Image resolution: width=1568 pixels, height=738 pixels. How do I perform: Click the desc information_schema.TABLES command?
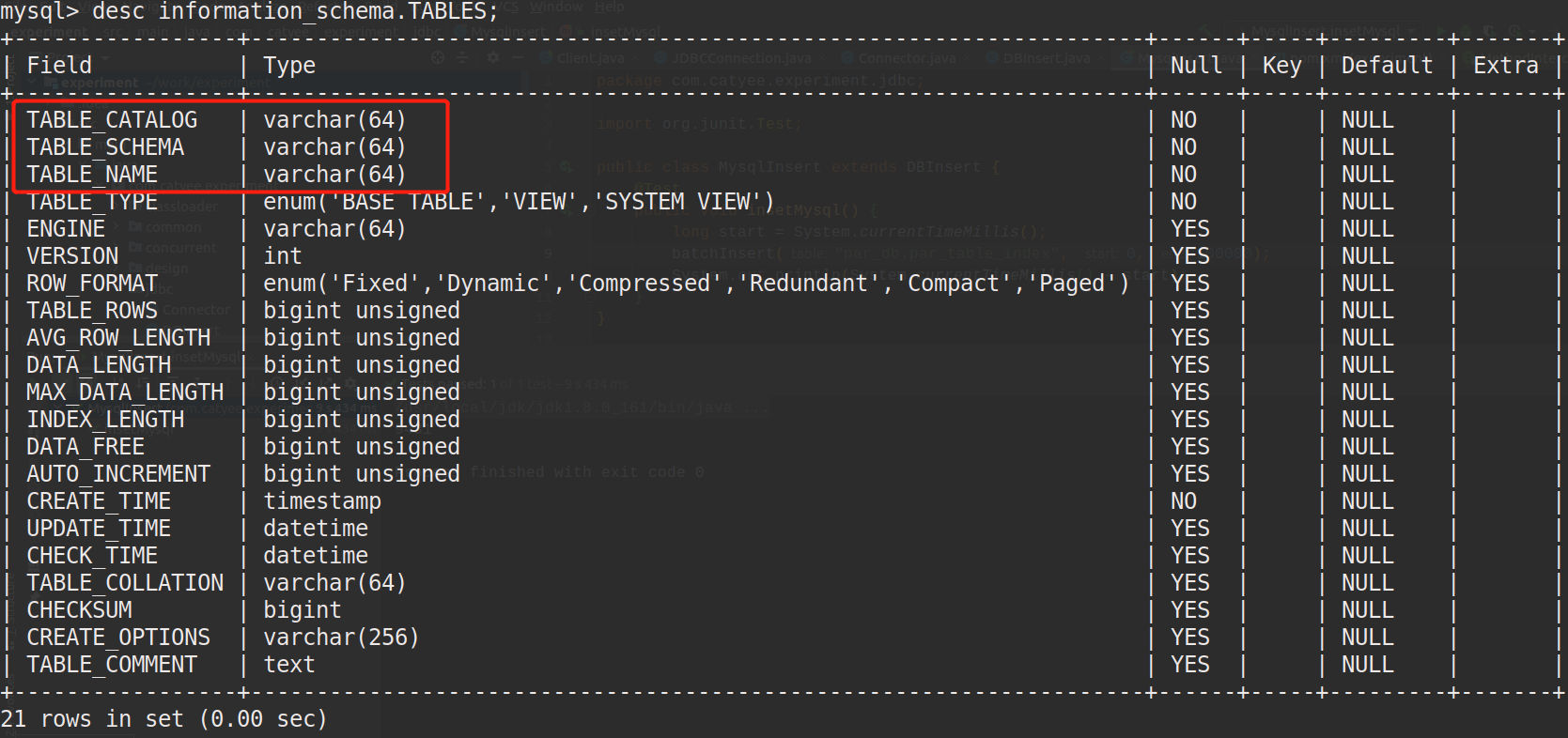(295, 11)
